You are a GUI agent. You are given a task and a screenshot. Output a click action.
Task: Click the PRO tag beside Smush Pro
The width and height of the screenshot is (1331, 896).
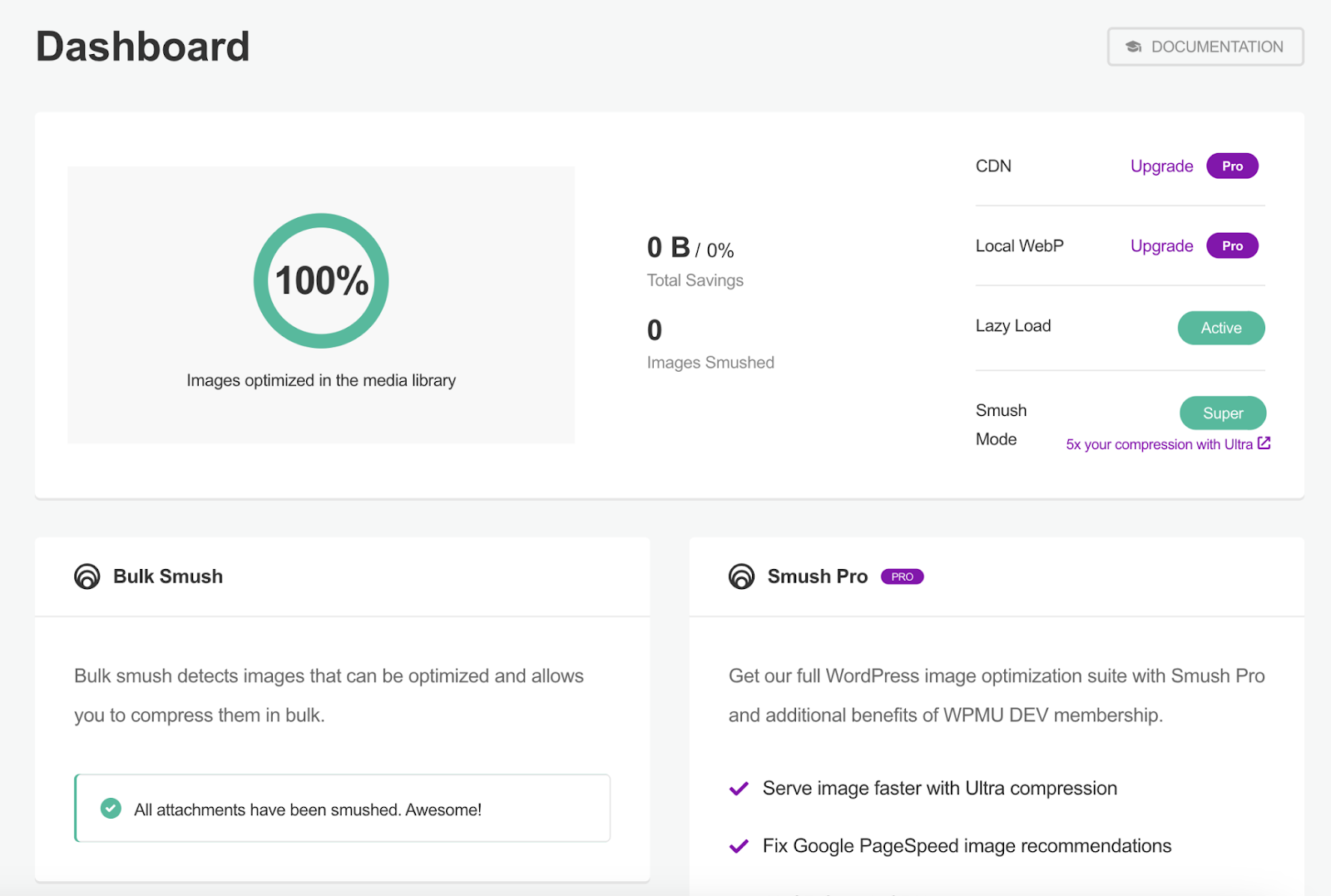pyautogui.click(x=902, y=577)
